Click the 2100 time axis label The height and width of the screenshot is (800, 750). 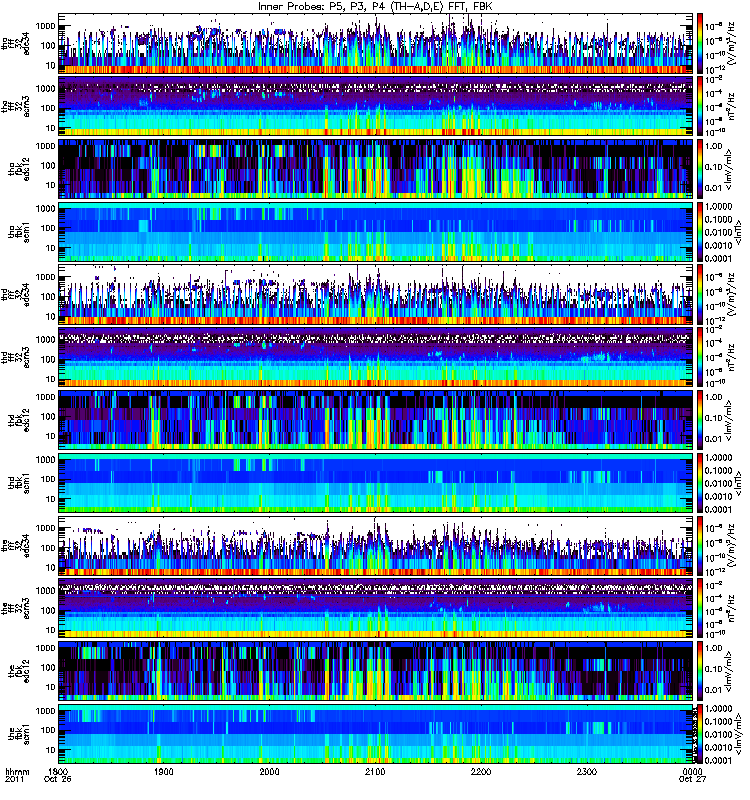pos(375,771)
